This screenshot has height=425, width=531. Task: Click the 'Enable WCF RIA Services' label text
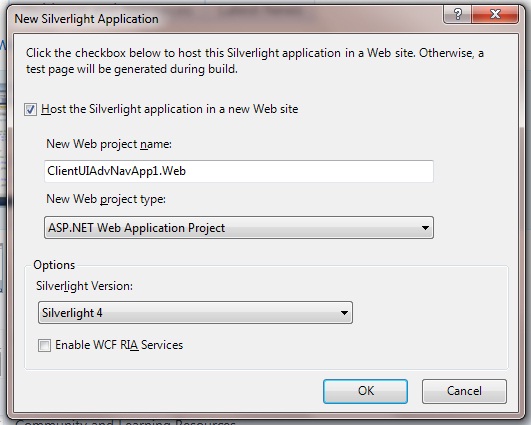[x=119, y=345]
